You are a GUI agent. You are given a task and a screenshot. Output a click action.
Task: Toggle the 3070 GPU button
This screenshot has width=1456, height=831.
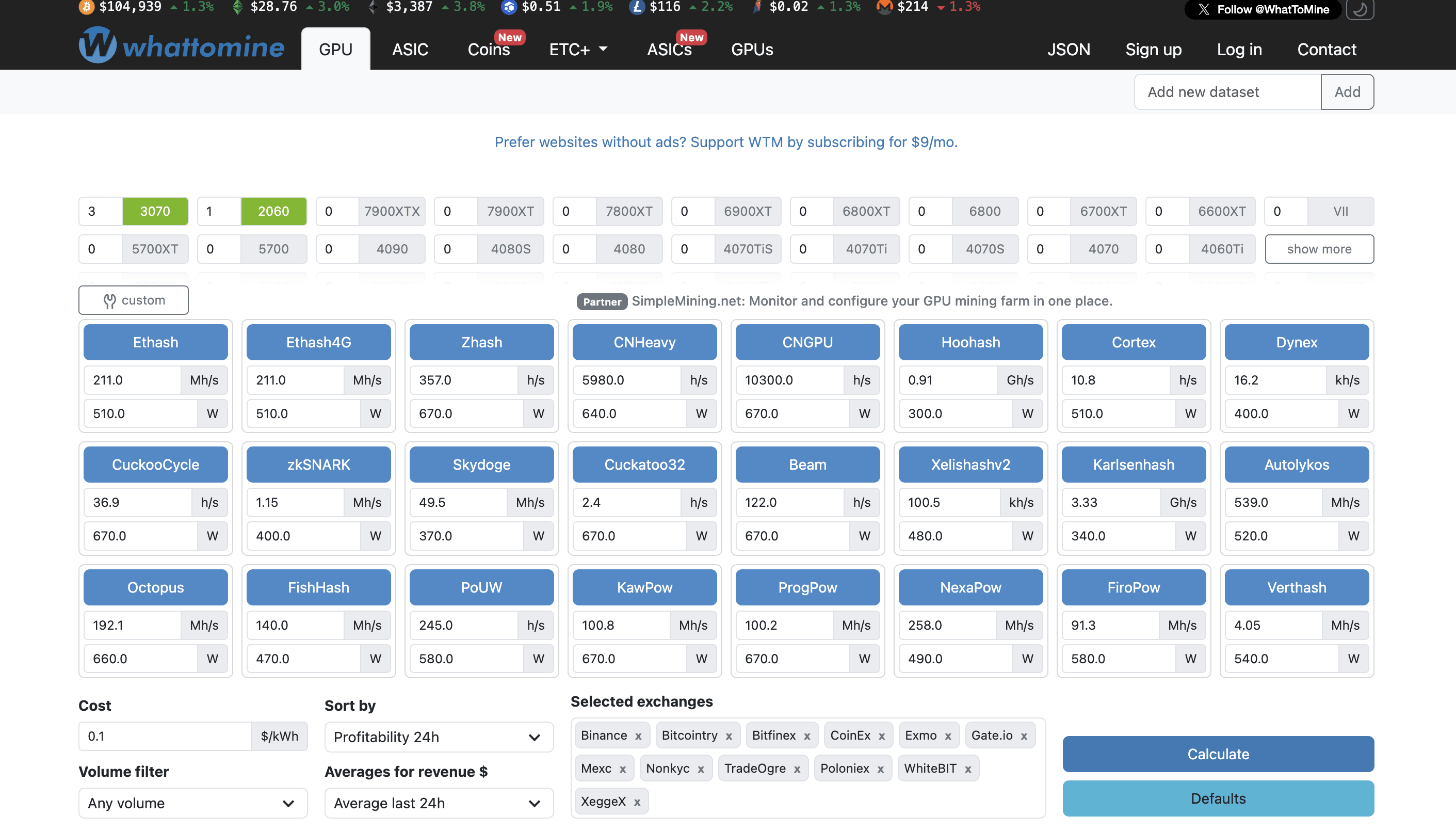coord(155,211)
